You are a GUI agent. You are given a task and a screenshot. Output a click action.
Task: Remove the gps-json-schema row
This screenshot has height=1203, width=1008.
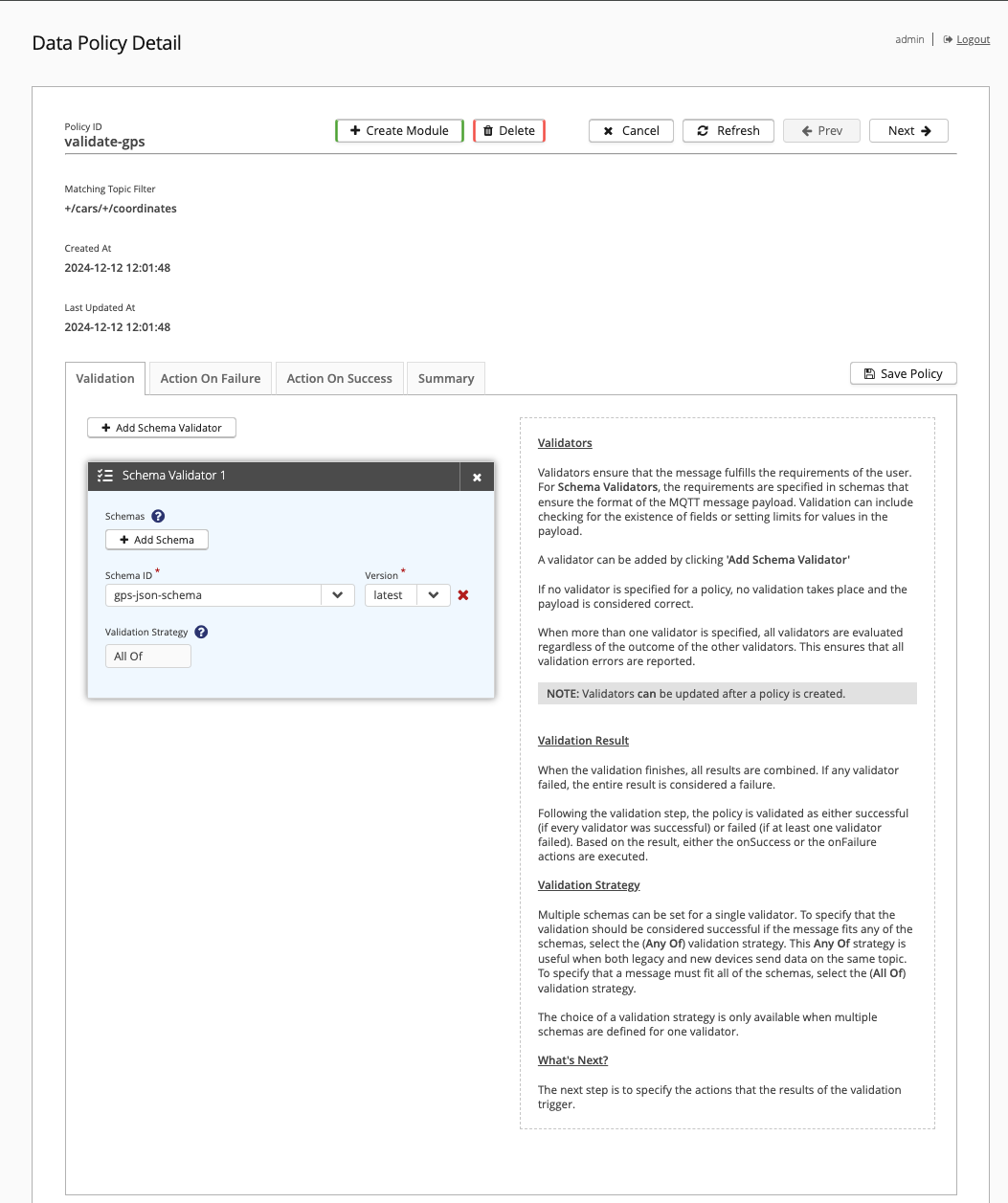tap(463, 595)
